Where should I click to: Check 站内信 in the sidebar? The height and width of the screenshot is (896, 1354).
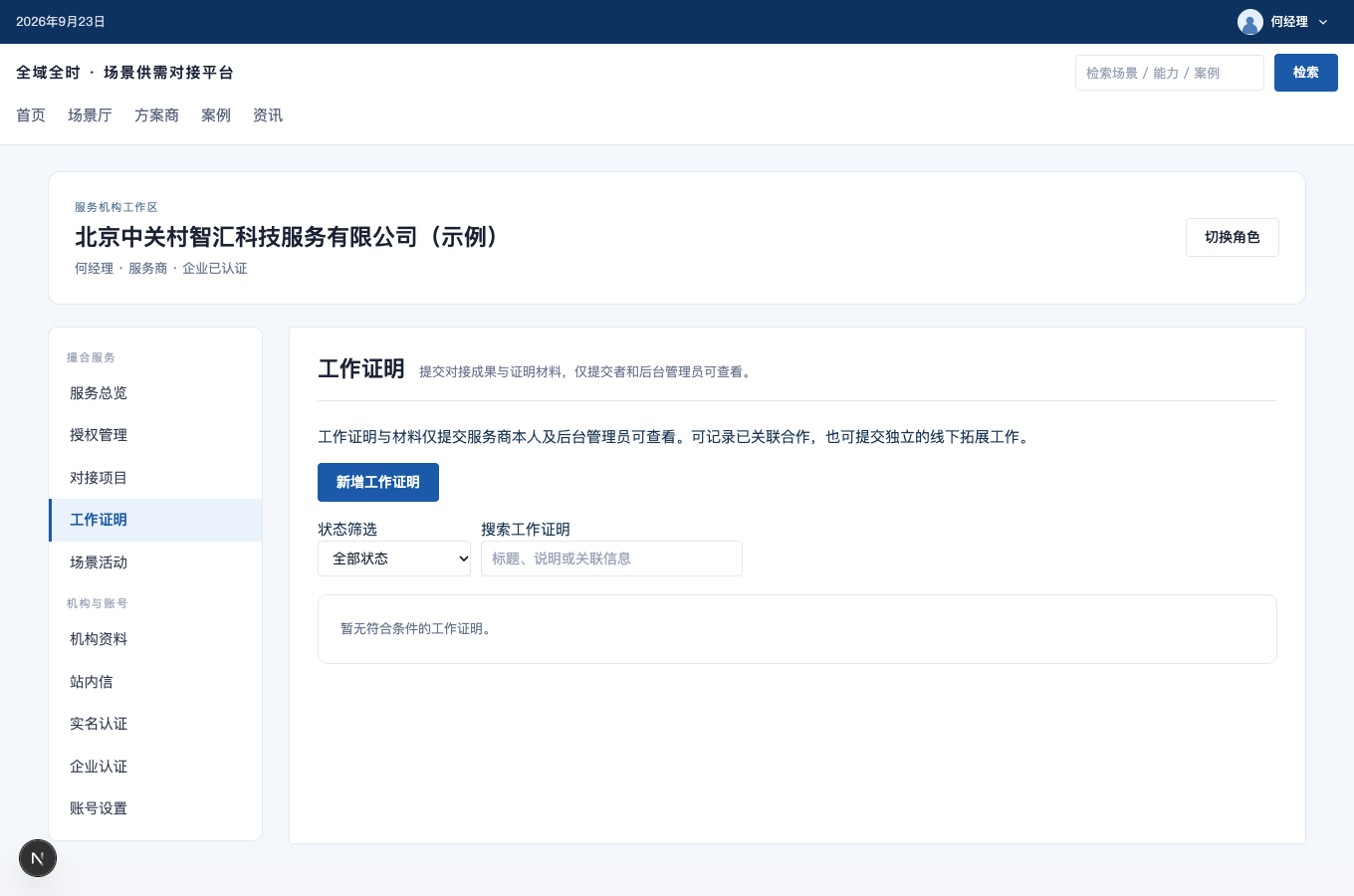click(155, 682)
